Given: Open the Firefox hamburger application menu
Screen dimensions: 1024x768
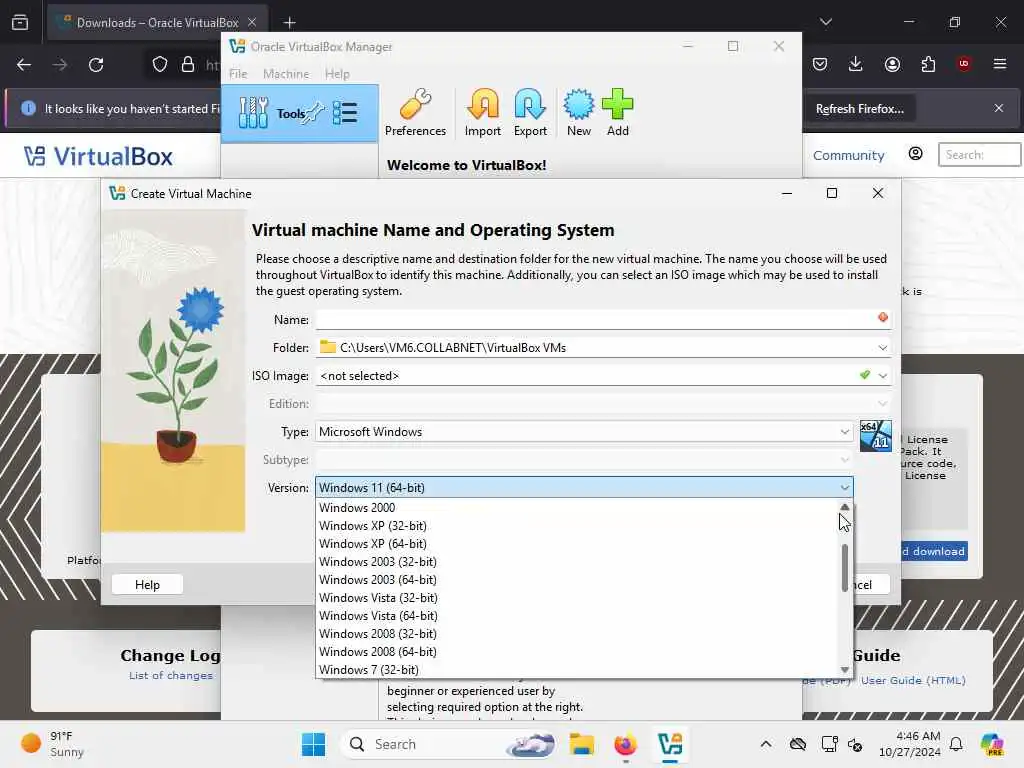Looking at the screenshot, I should point(1000,64).
